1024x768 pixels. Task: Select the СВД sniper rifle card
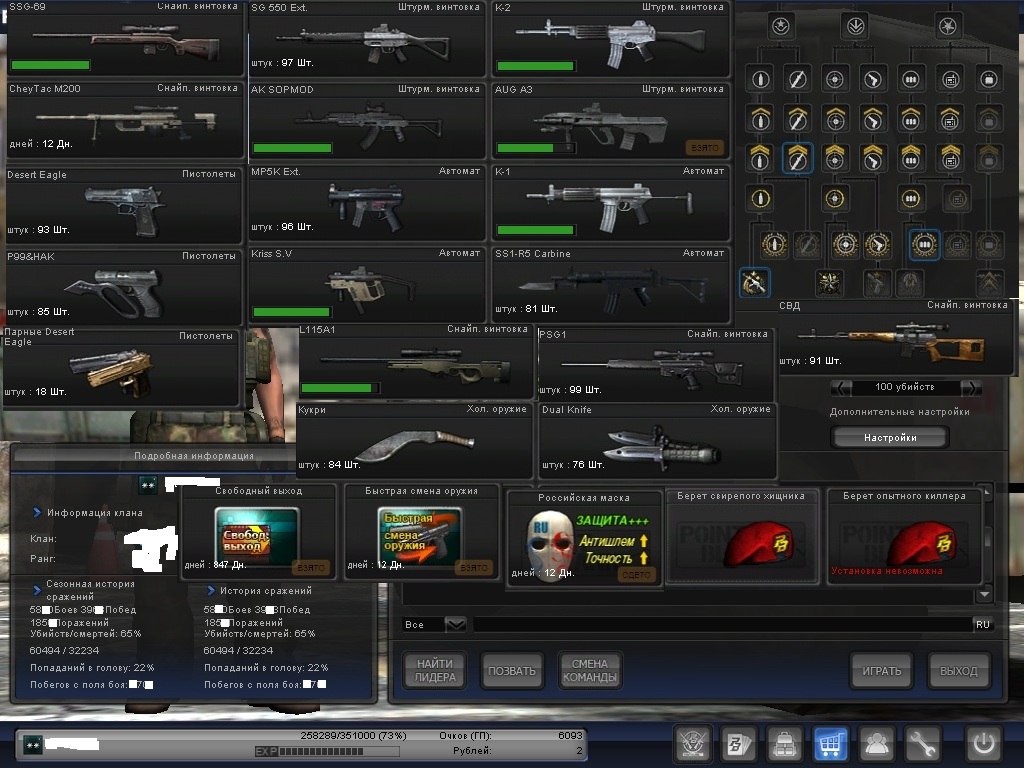tap(895, 337)
